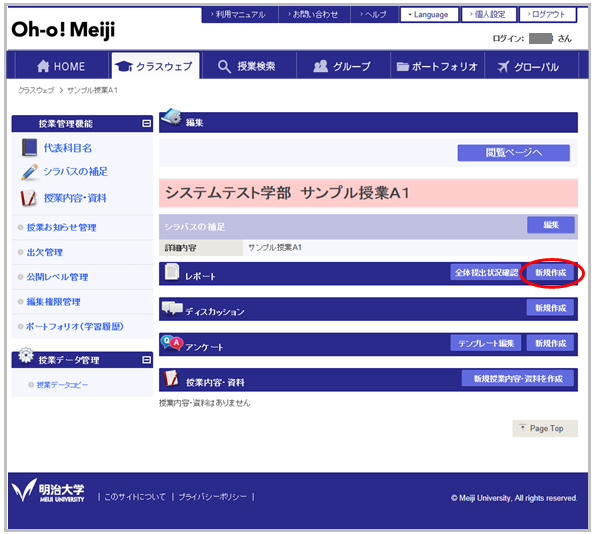The image size is (596, 534).
Task: Click the airplane icon for グローバル
Action: pyautogui.click(x=503, y=67)
